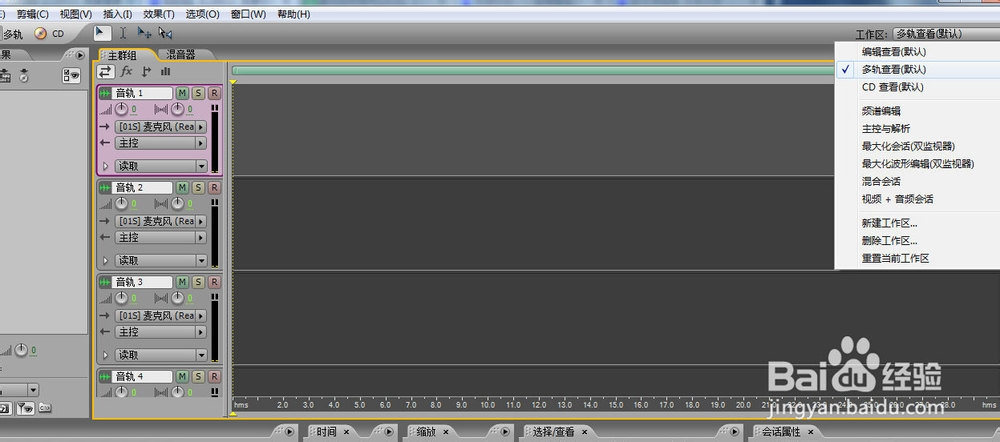The width and height of the screenshot is (1000, 442).
Task: Show the fx effects track controls
Action: point(126,71)
